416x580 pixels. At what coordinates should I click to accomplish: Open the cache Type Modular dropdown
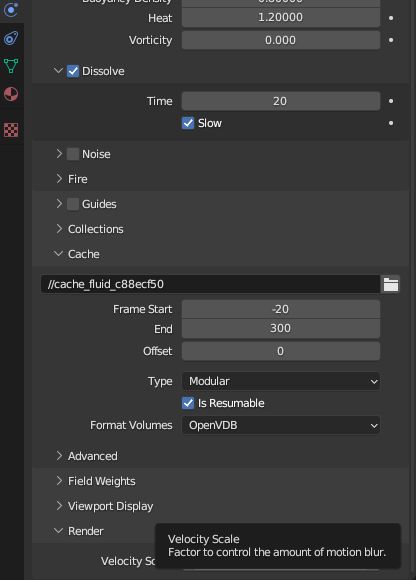[281, 381]
